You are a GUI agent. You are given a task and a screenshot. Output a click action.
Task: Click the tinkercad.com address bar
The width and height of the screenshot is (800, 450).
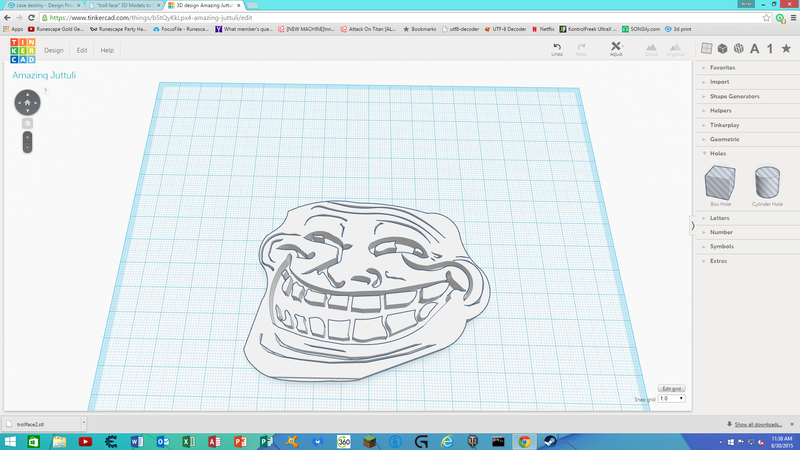coord(403,17)
